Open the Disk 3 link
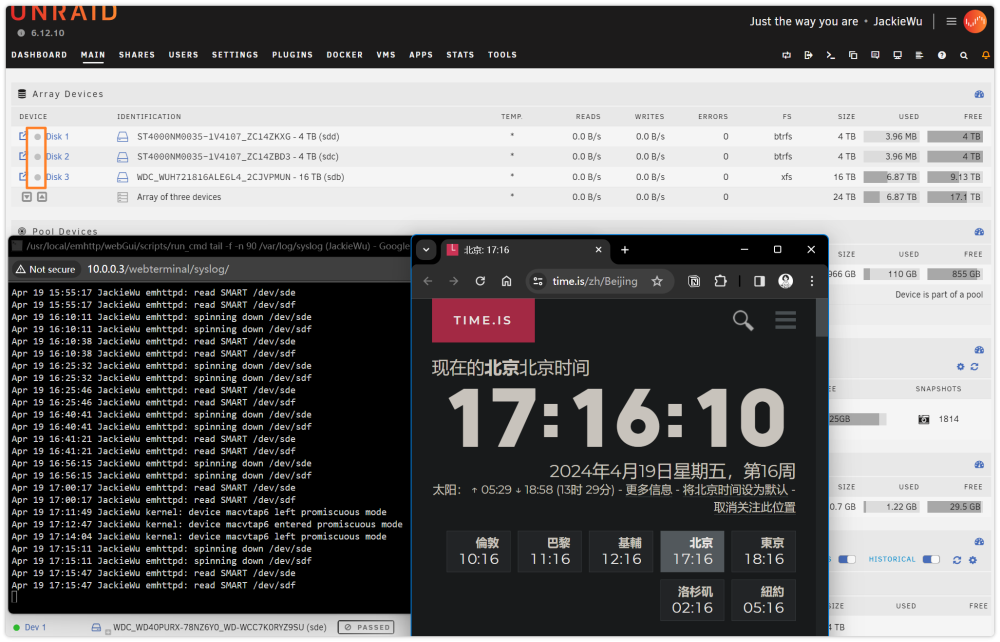Image resolution: width=1000 pixels, height=642 pixels. point(57,177)
